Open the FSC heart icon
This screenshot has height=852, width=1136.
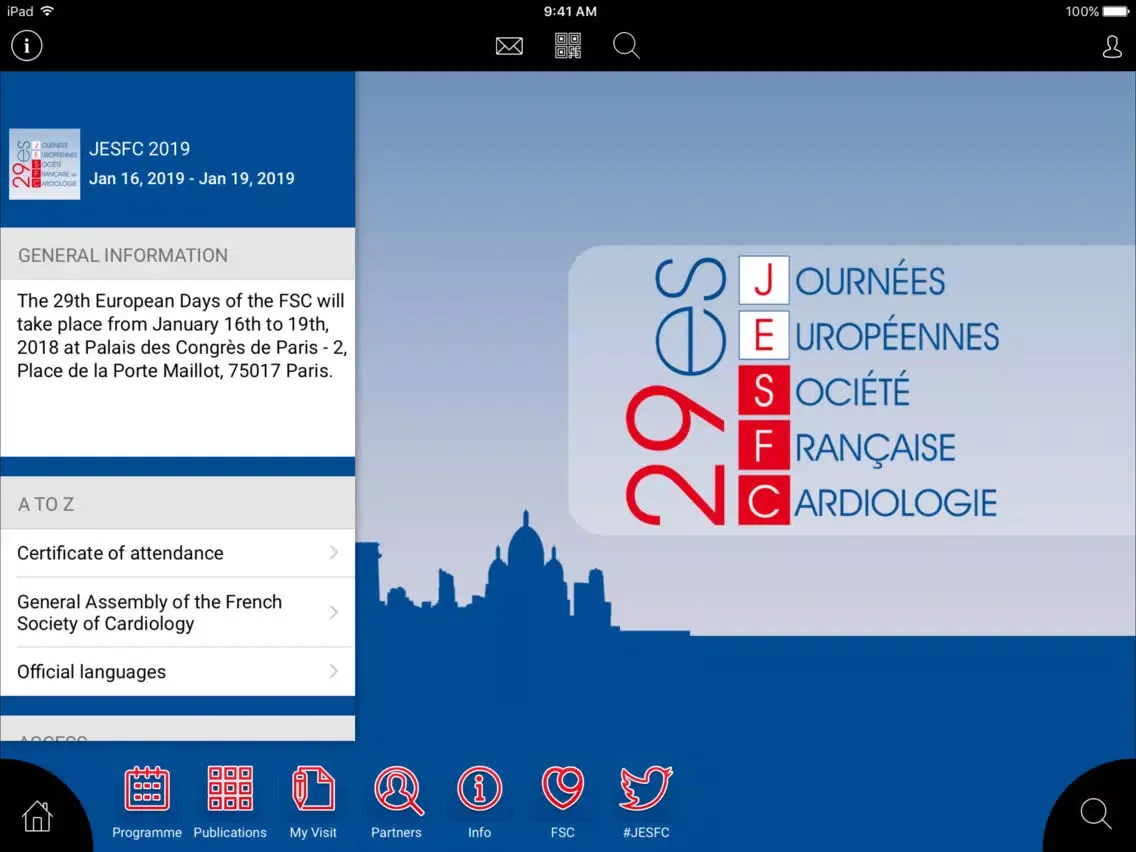[562, 788]
